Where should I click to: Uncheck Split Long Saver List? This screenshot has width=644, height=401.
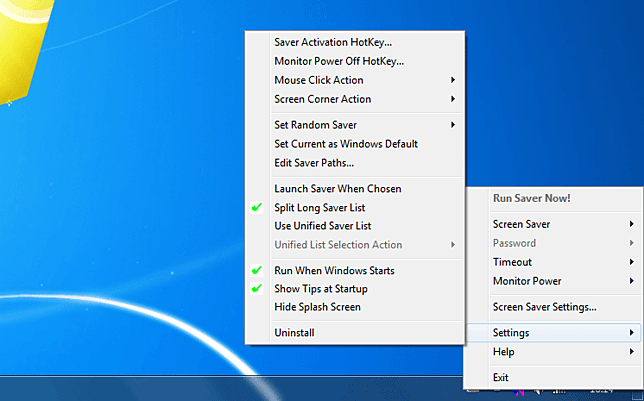pos(355,207)
